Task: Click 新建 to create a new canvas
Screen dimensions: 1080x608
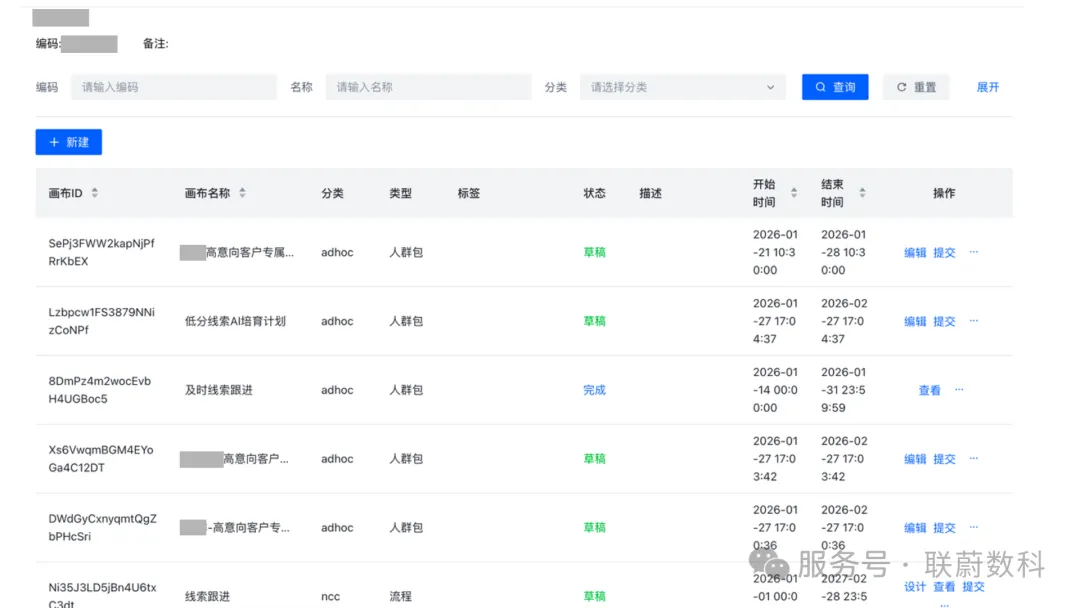Action: tap(68, 141)
